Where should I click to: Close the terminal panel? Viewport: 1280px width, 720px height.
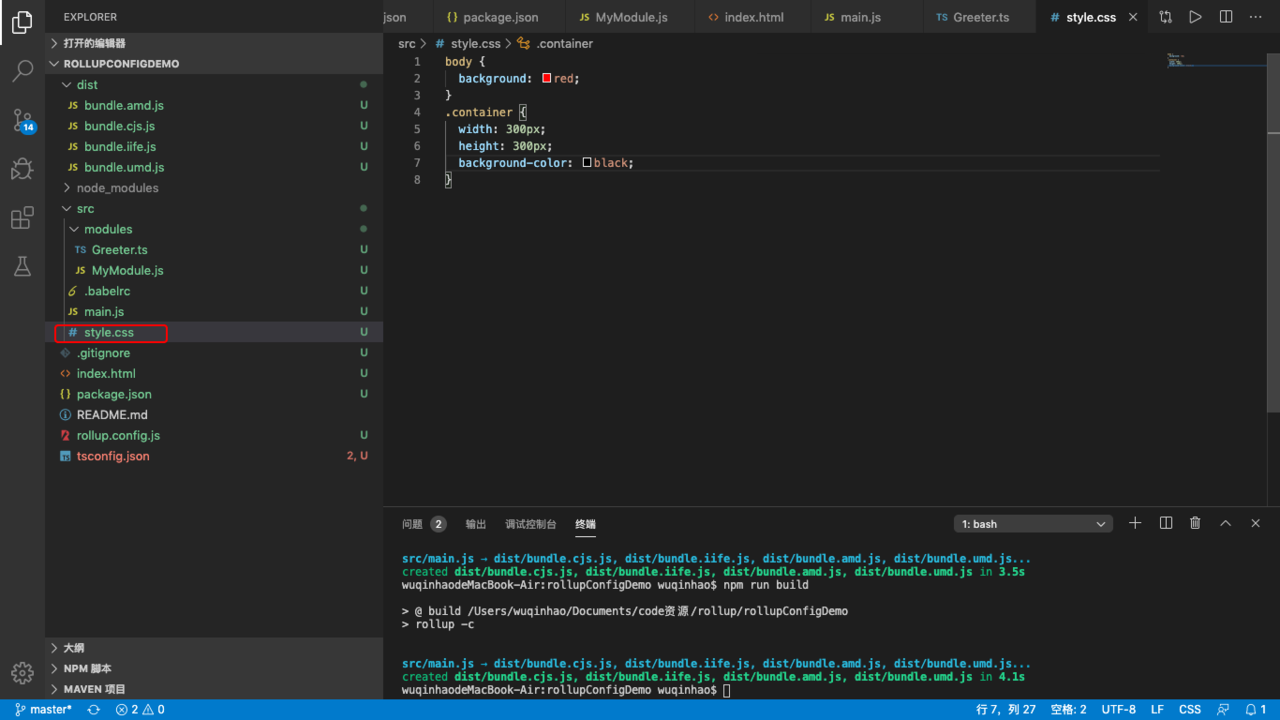click(1256, 523)
